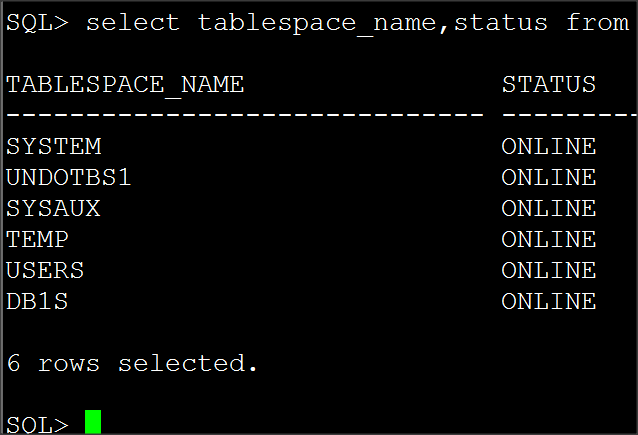Click the ONLINE status in the SYSAUX row
The image size is (638, 435).
[x=549, y=209]
